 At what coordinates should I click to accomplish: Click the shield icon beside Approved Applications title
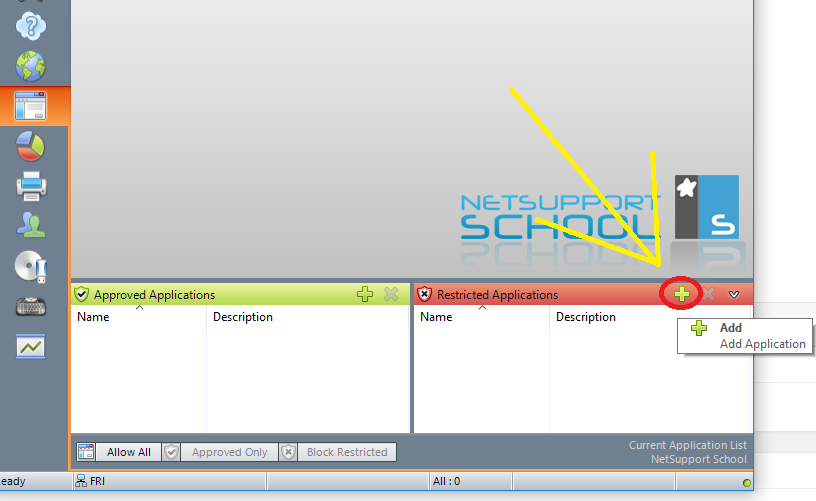(81, 294)
